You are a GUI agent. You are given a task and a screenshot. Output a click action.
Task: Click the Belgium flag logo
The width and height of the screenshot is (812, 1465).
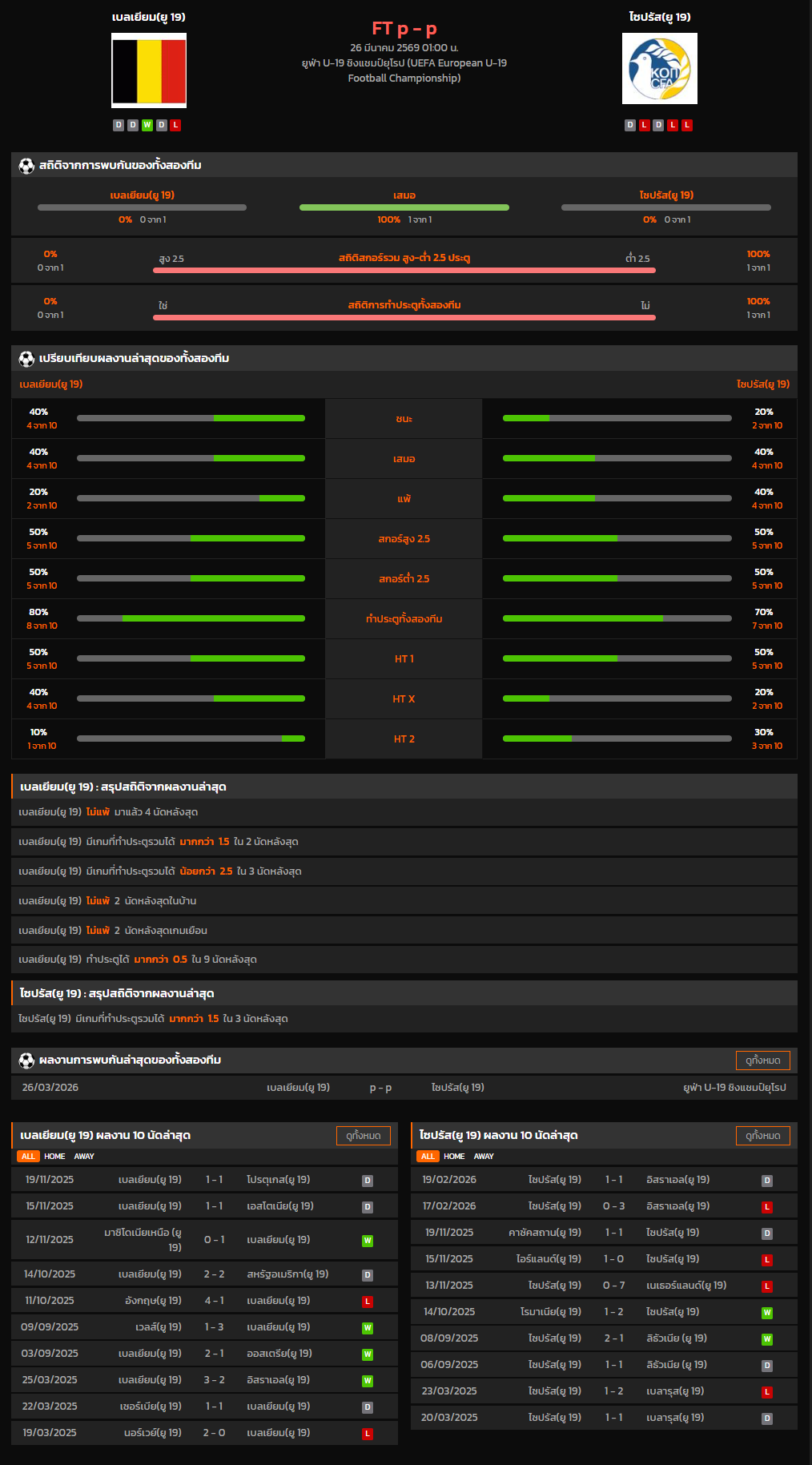[149, 70]
